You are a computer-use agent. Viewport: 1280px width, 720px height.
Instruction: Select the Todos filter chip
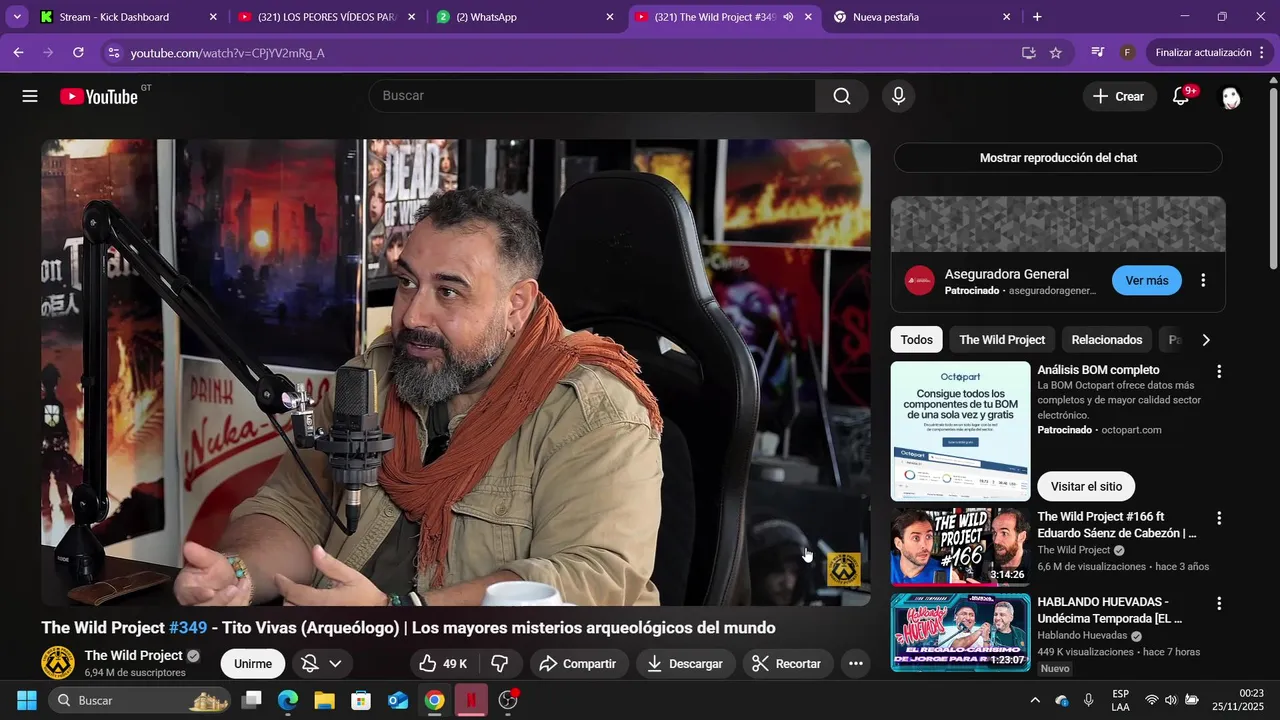click(916, 340)
